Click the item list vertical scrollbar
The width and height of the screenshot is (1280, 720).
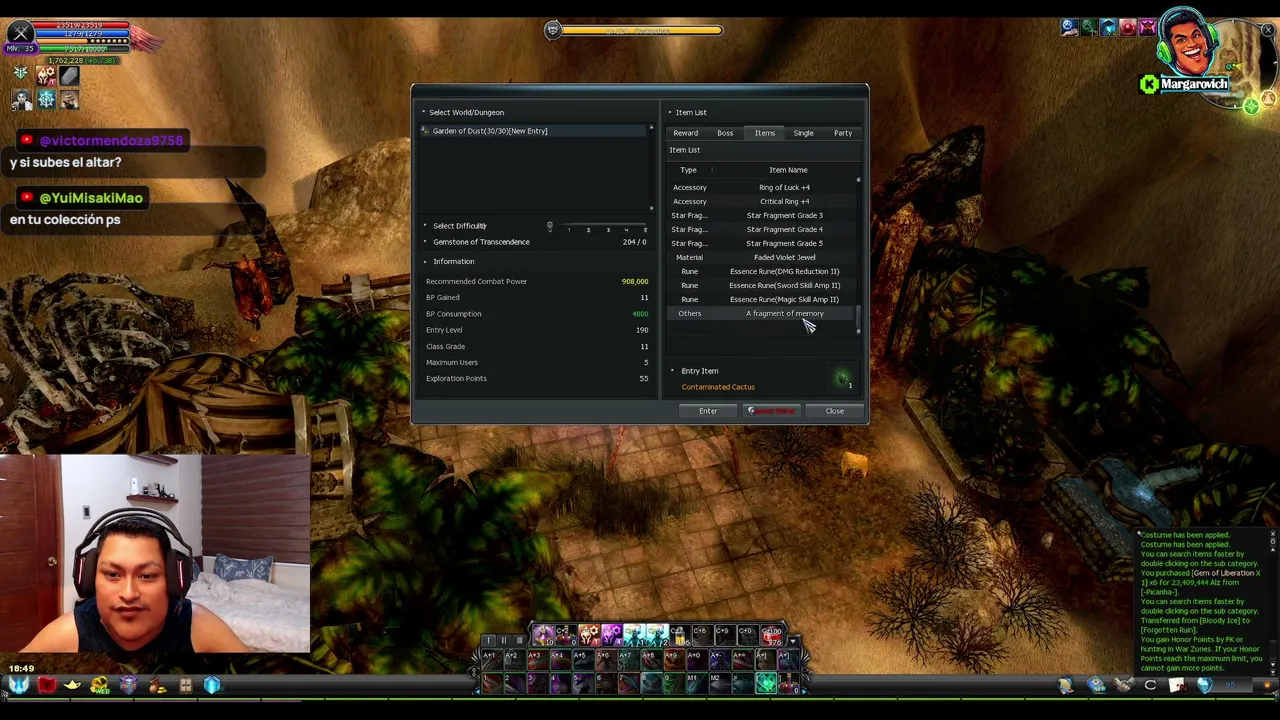click(x=859, y=255)
